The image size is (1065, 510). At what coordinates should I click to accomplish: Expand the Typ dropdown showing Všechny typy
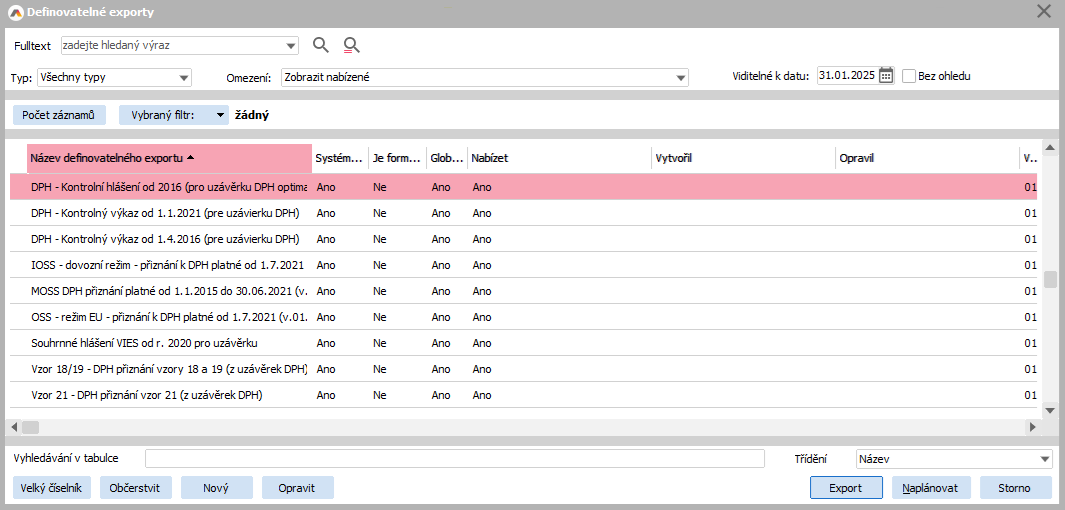[184, 77]
